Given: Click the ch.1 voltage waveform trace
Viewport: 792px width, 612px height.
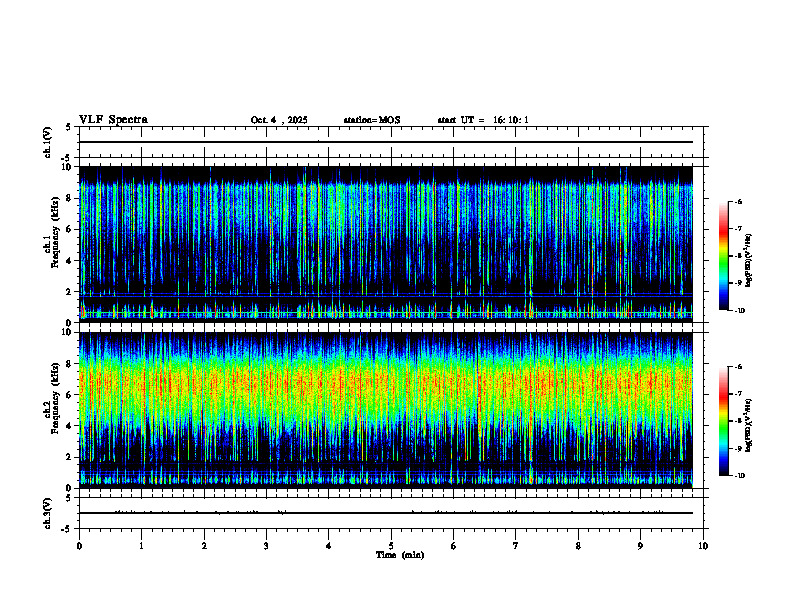Looking at the screenshot, I should [386, 142].
